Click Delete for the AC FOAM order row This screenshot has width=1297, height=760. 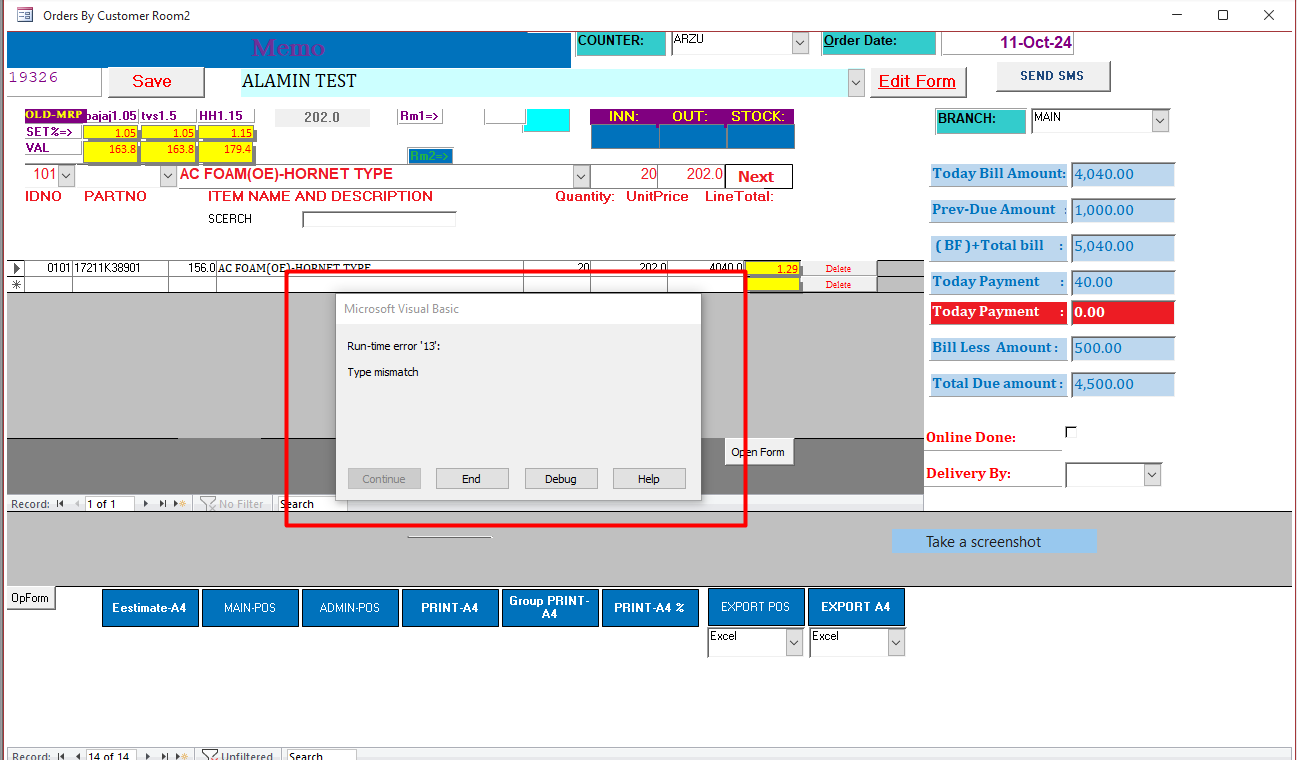(x=839, y=269)
